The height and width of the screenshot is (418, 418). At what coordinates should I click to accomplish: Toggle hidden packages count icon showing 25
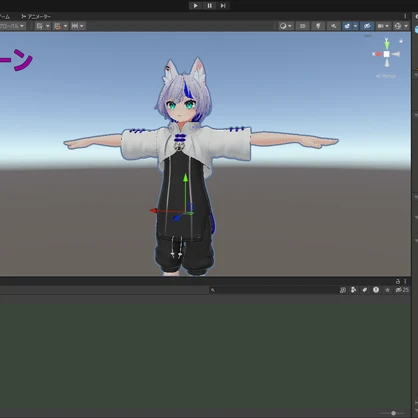coord(402,290)
